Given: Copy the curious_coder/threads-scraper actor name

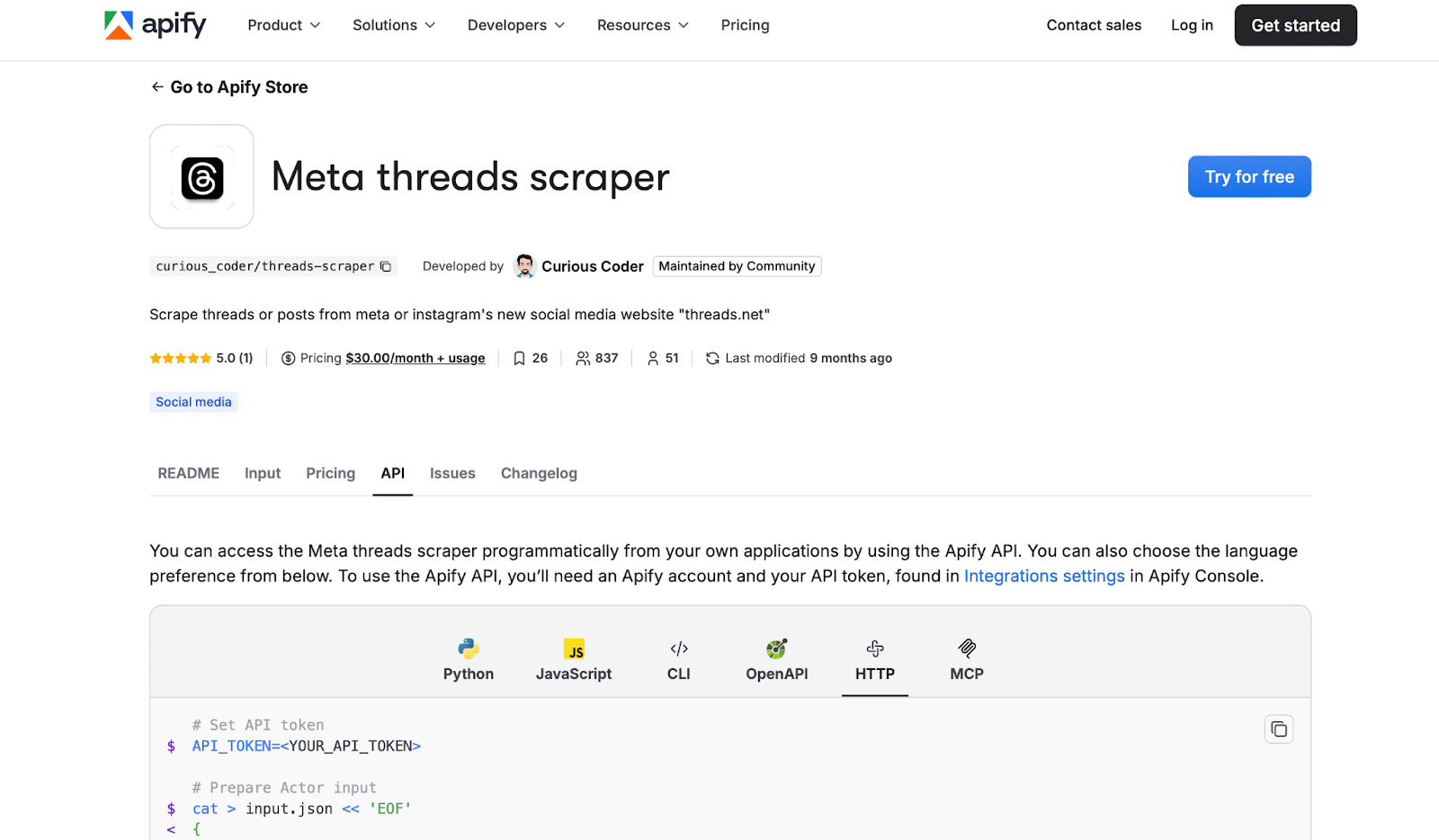Looking at the screenshot, I should tap(386, 266).
